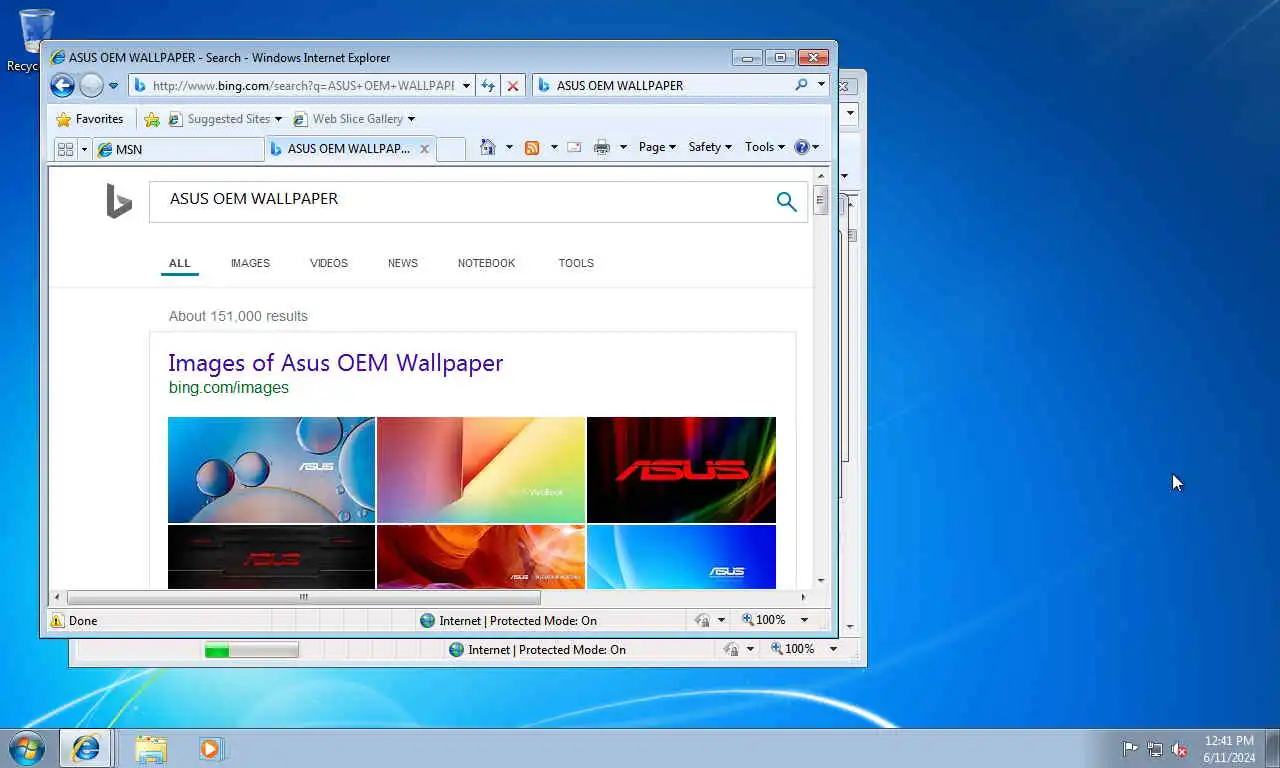Screen dimensions: 1280x768
Task: Switch to the IMAGES results tab
Action: (x=250, y=264)
